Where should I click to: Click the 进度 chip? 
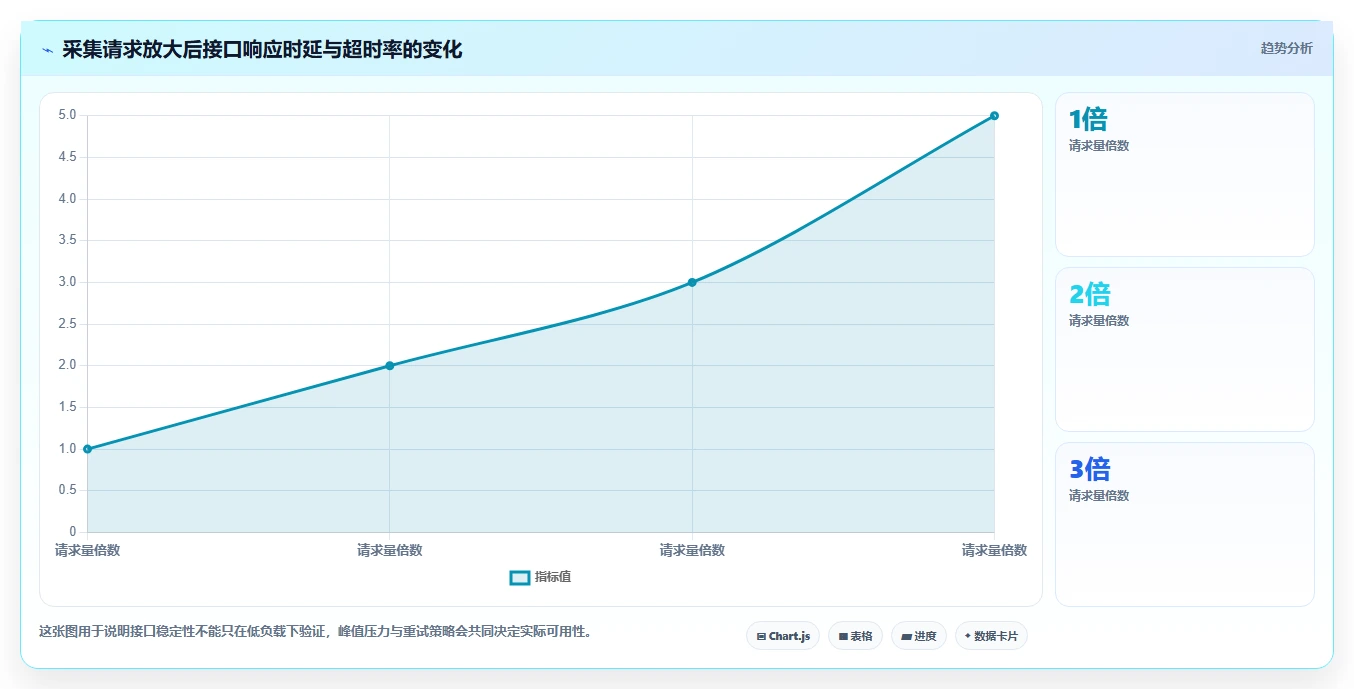click(918, 636)
